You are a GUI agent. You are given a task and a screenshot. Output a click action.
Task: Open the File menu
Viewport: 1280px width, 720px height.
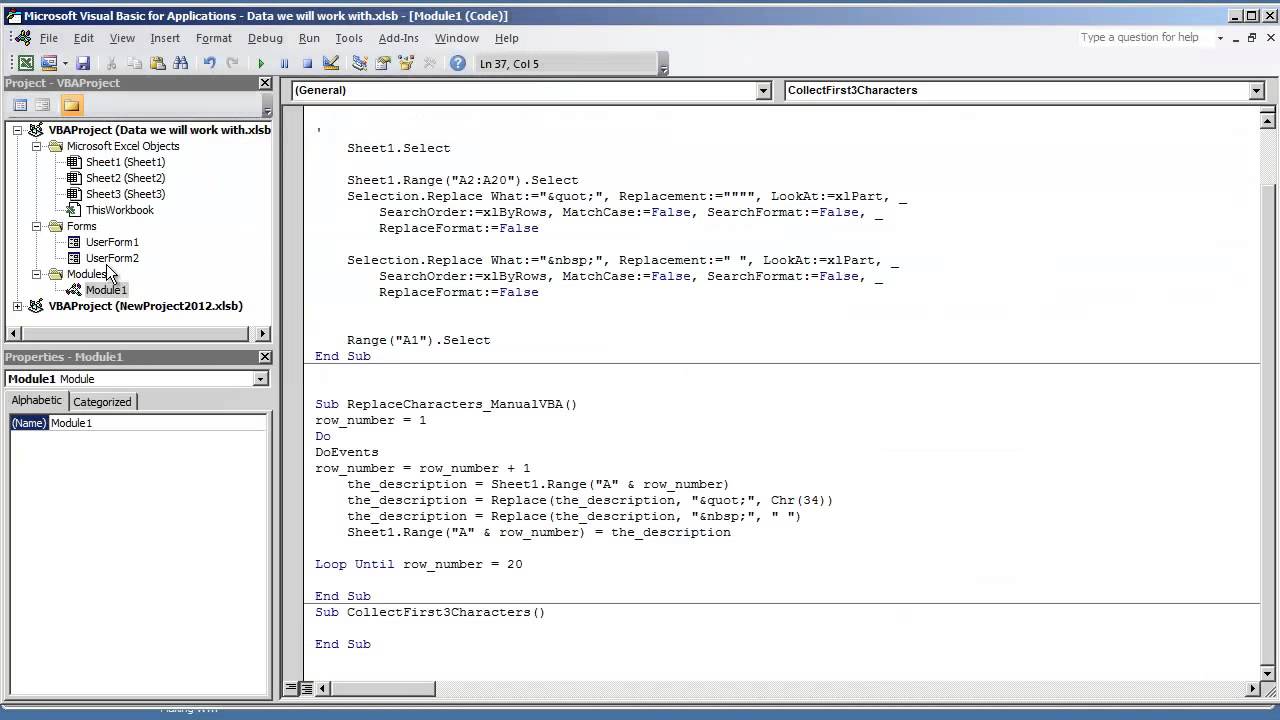pos(48,38)
